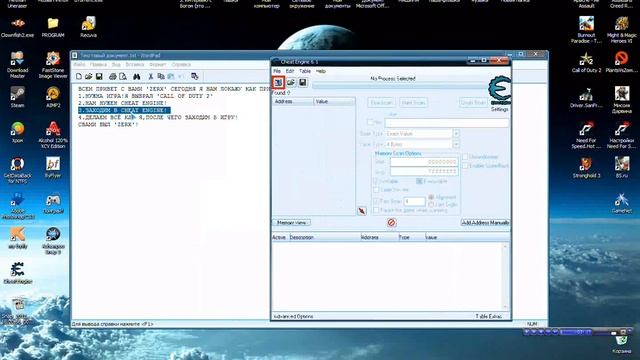Click the scan value input field
The image size is (640, 360).
pyautogui.click(x=447, y=122)
